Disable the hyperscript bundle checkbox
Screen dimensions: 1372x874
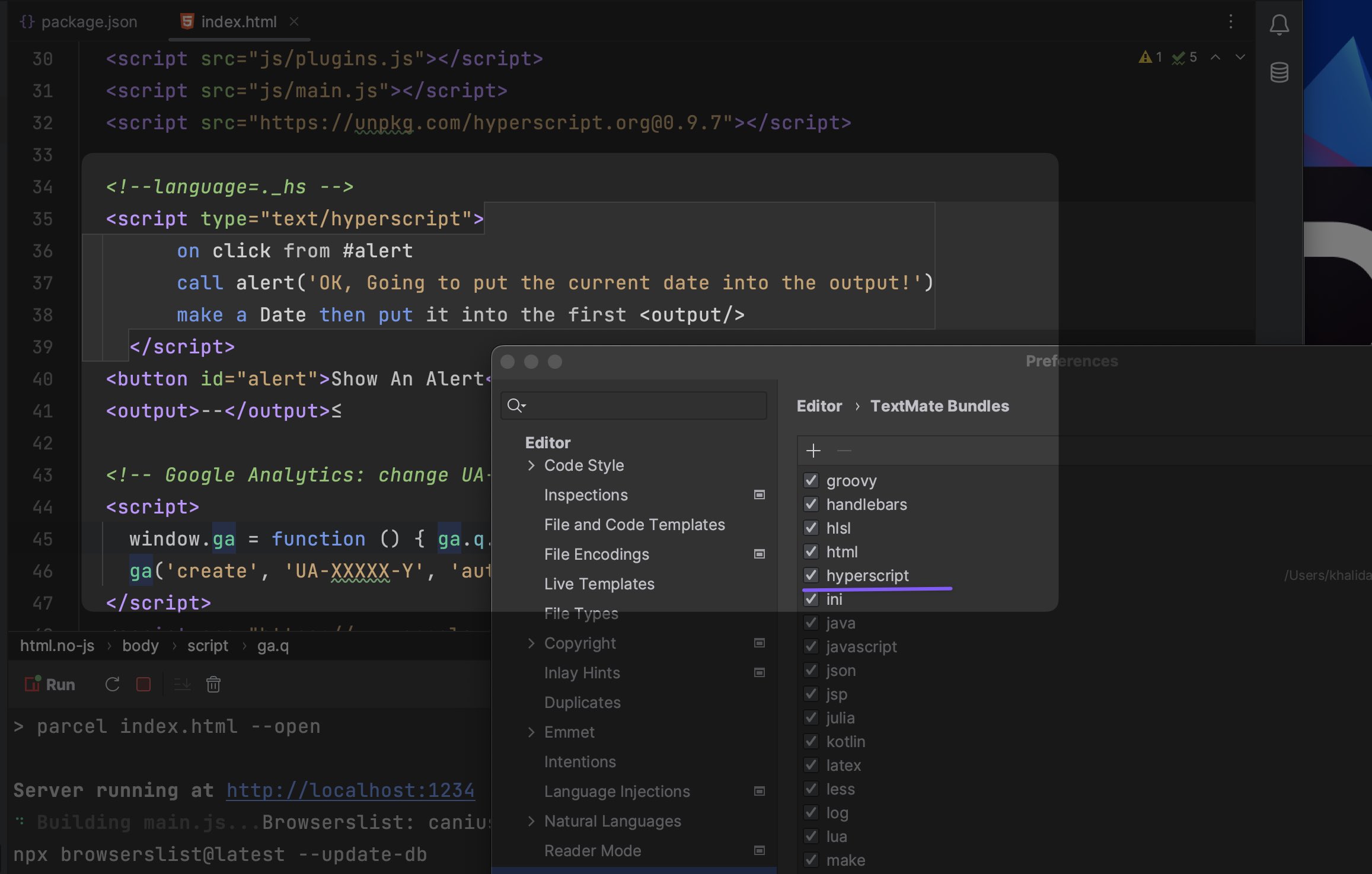(x=811, y=575)
